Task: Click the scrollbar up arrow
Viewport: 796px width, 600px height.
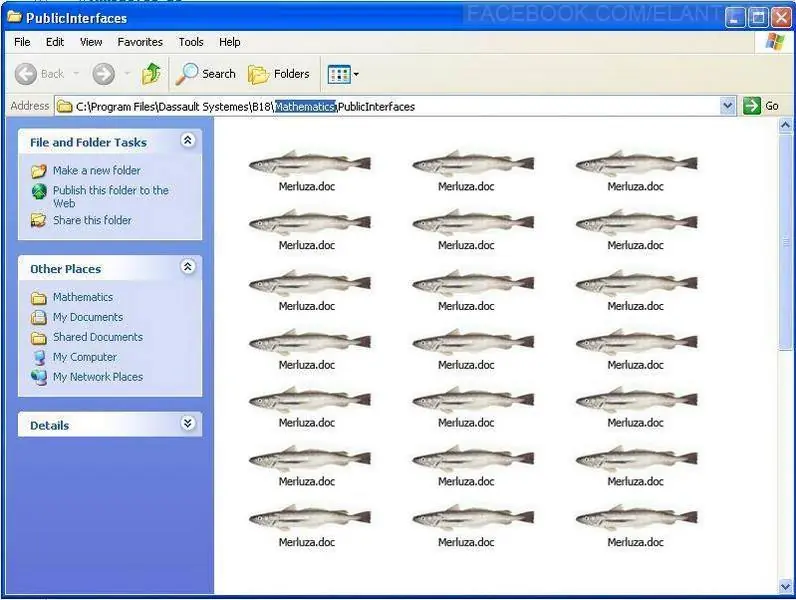Action: 785,125
